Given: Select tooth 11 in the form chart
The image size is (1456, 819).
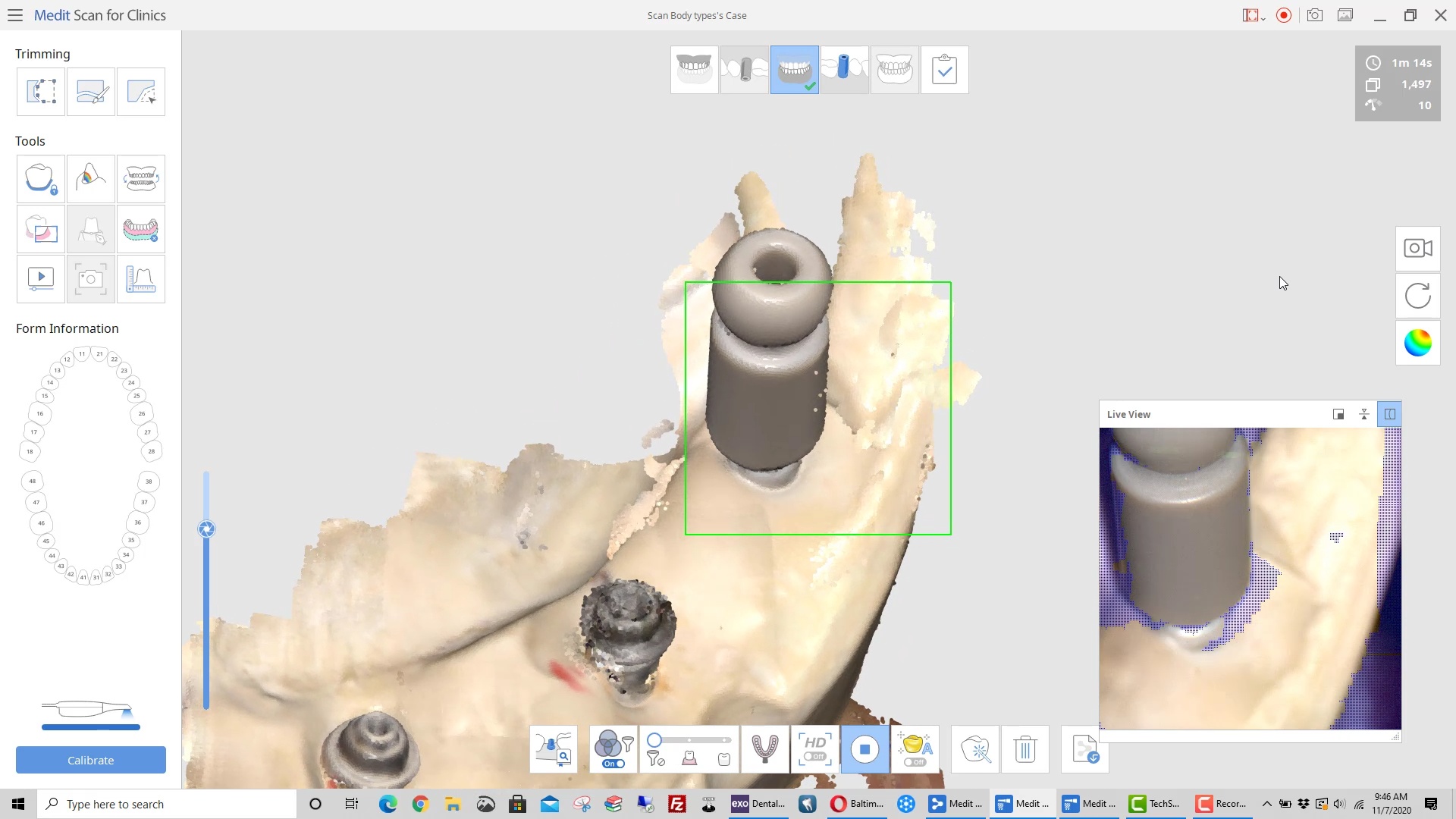Looking at the screenshot, I should pyautogui.click(x=83, y=353).
